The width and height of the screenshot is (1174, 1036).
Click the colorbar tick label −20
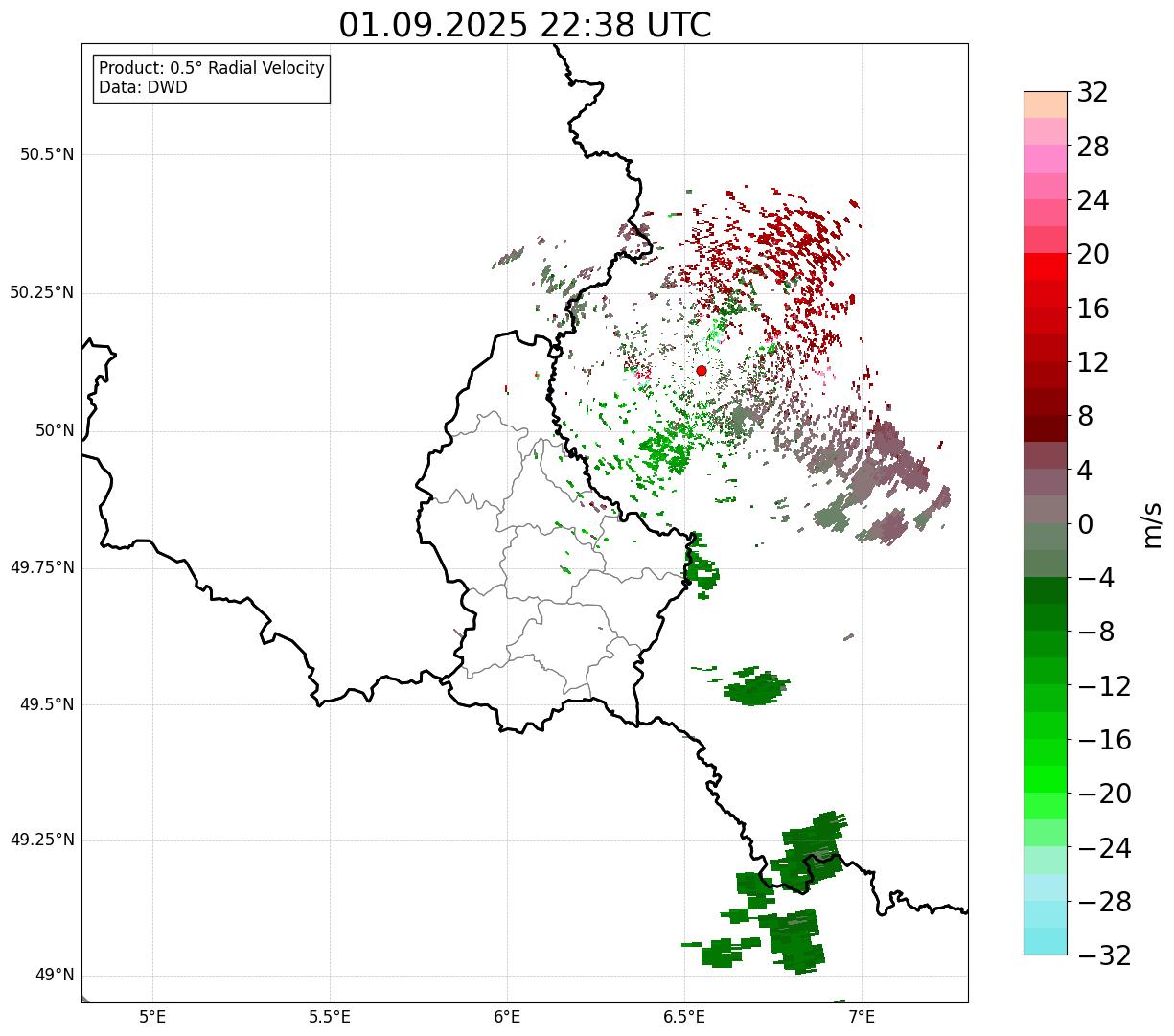[1104, 794]
